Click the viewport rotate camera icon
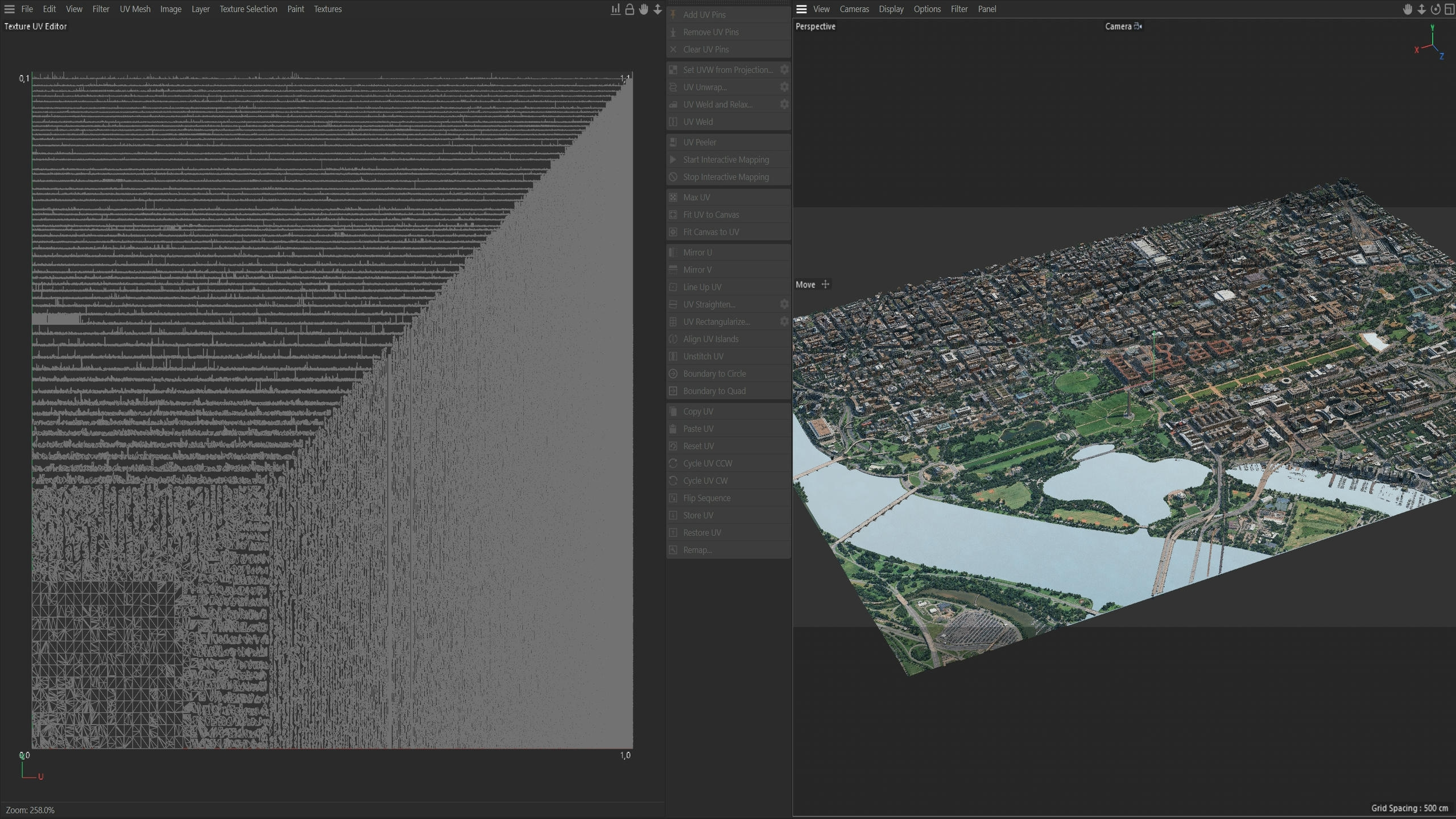 coord(1436,9)
